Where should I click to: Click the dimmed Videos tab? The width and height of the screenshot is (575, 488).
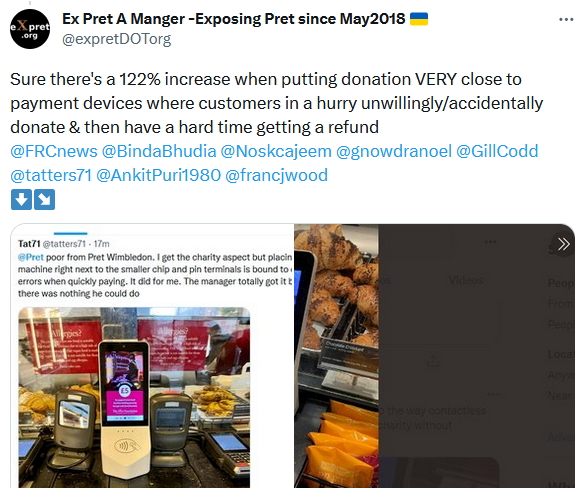(x=466, y=280)
